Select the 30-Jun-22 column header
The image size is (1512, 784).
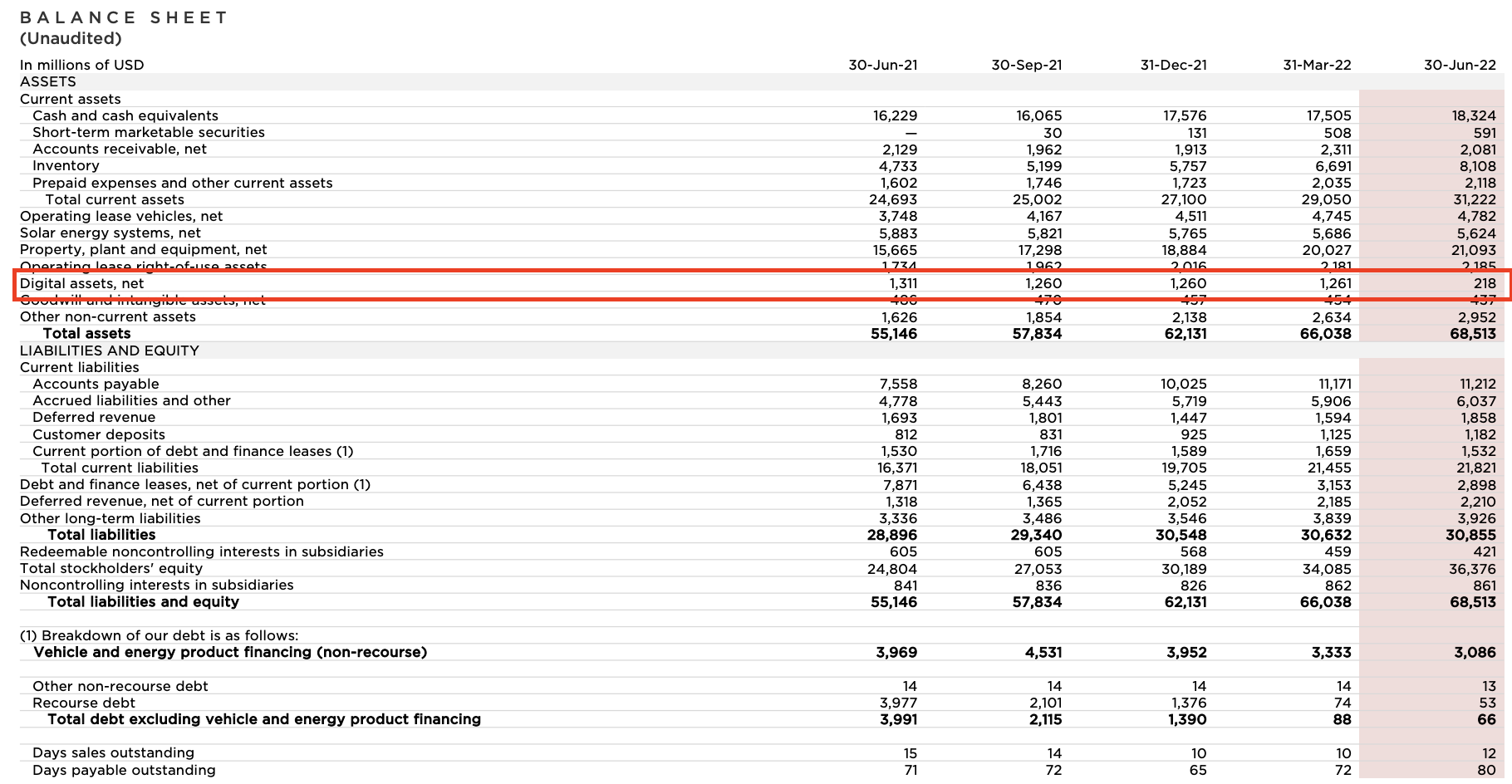coord(1460,65)
